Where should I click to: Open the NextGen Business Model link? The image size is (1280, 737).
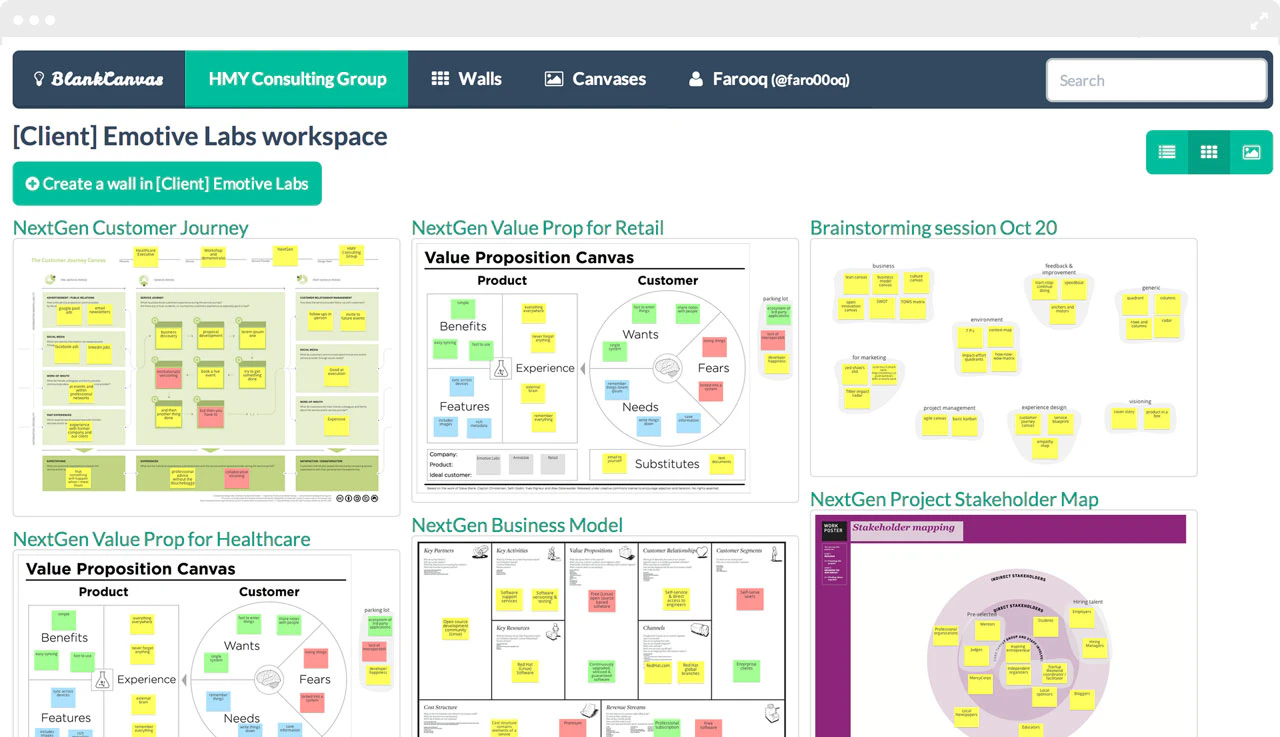(517, 525)
